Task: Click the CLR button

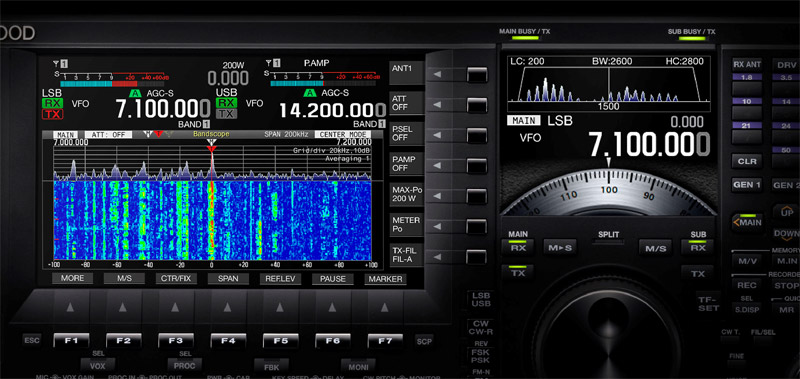Action: 746,162
